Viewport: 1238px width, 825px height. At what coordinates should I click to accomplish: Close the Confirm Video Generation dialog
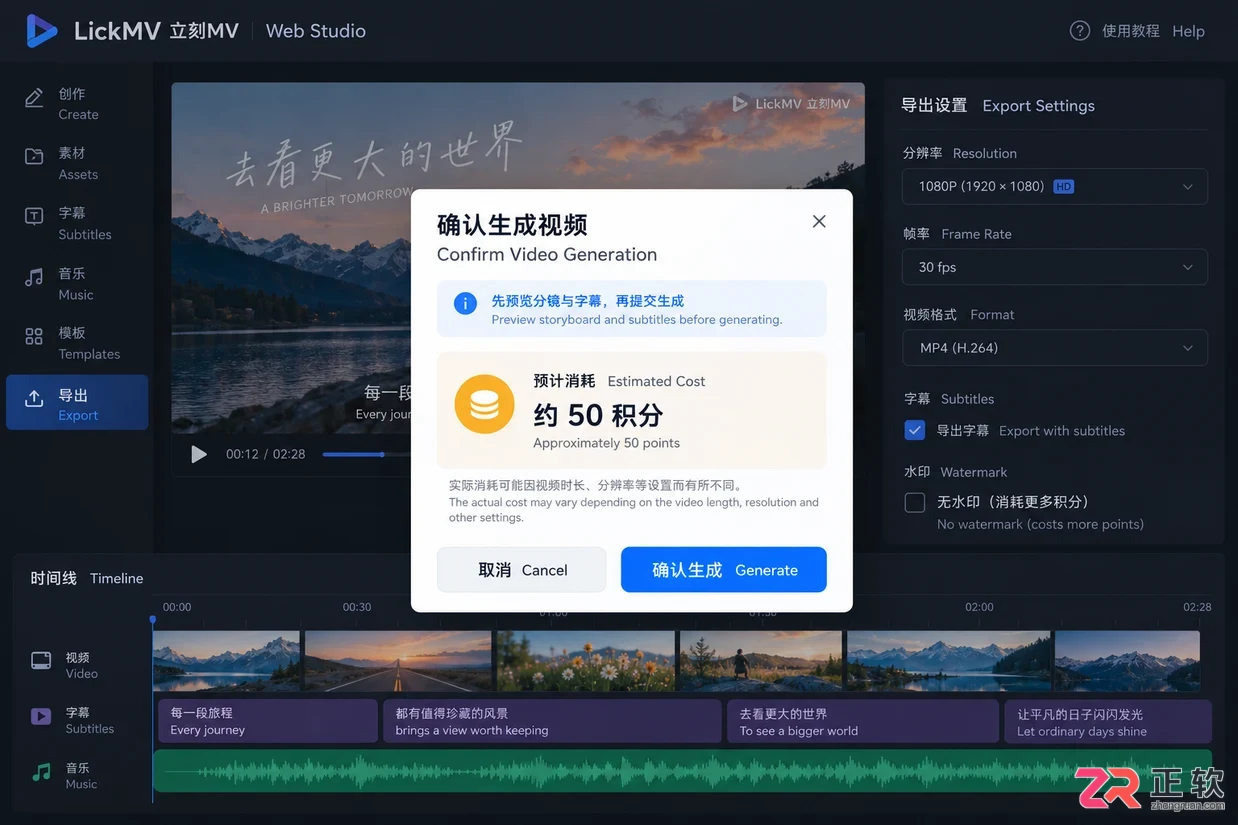click(x=819, y=221)
